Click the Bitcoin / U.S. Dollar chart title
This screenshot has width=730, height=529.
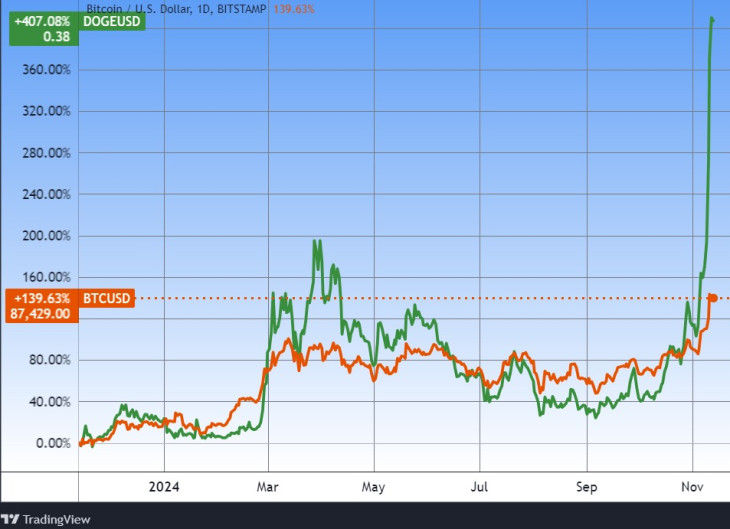click(176, 9)
